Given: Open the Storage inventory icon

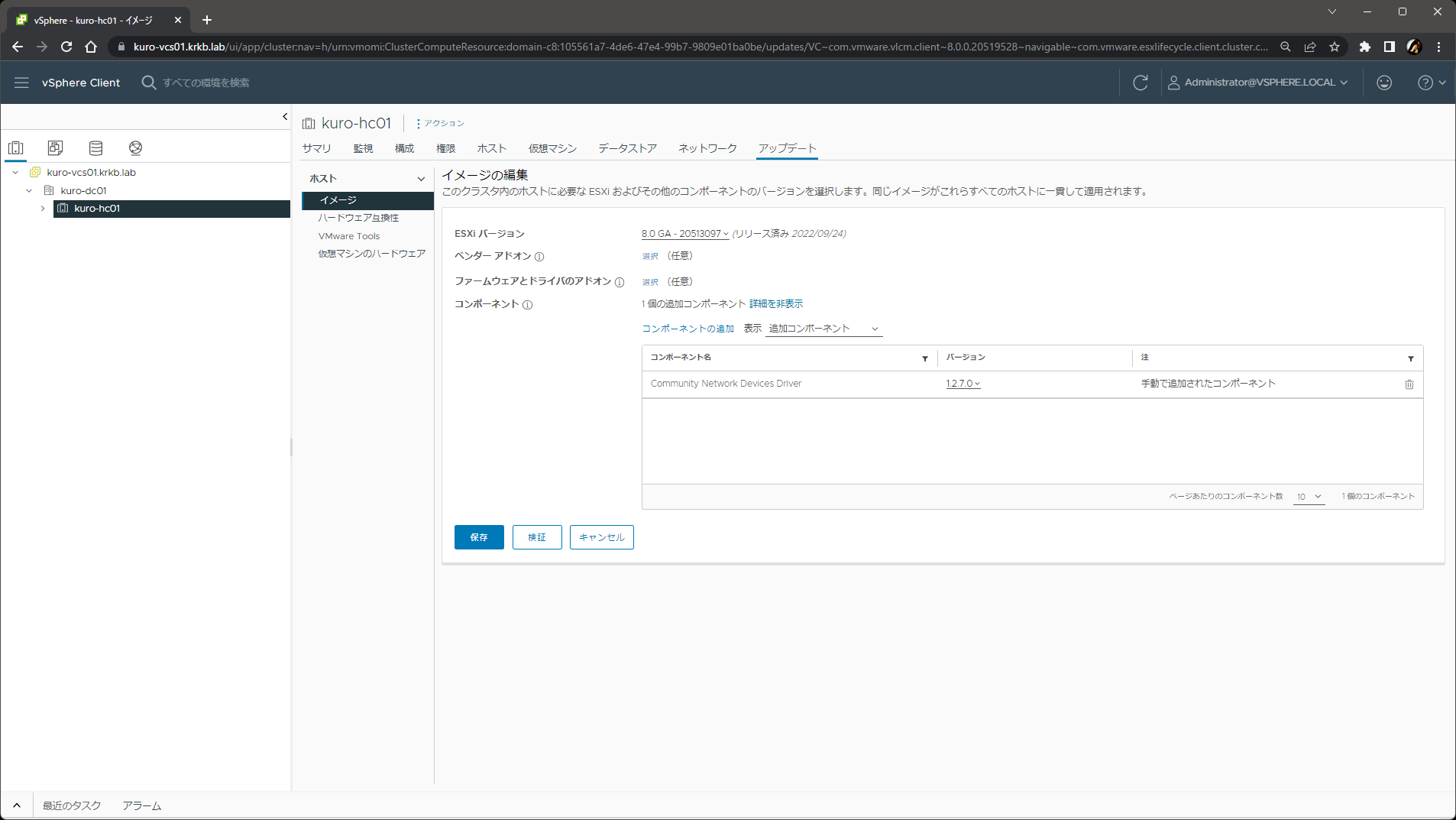Looking at the screenshot, I should click(95, 147).
